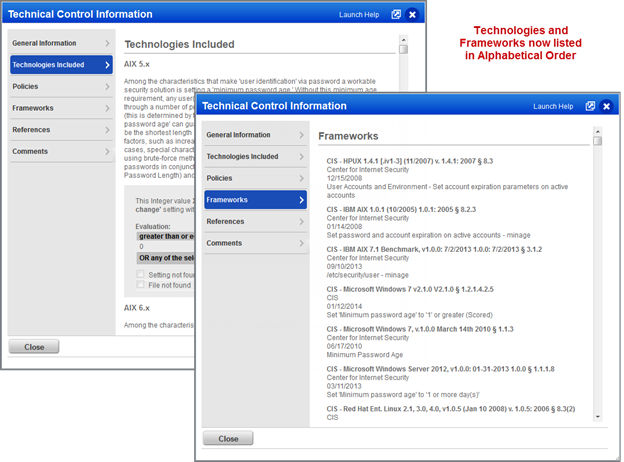The width and height of the screenshot is (624, 462).
Task: Open Comments section in front window
Action: pos(255,243)
